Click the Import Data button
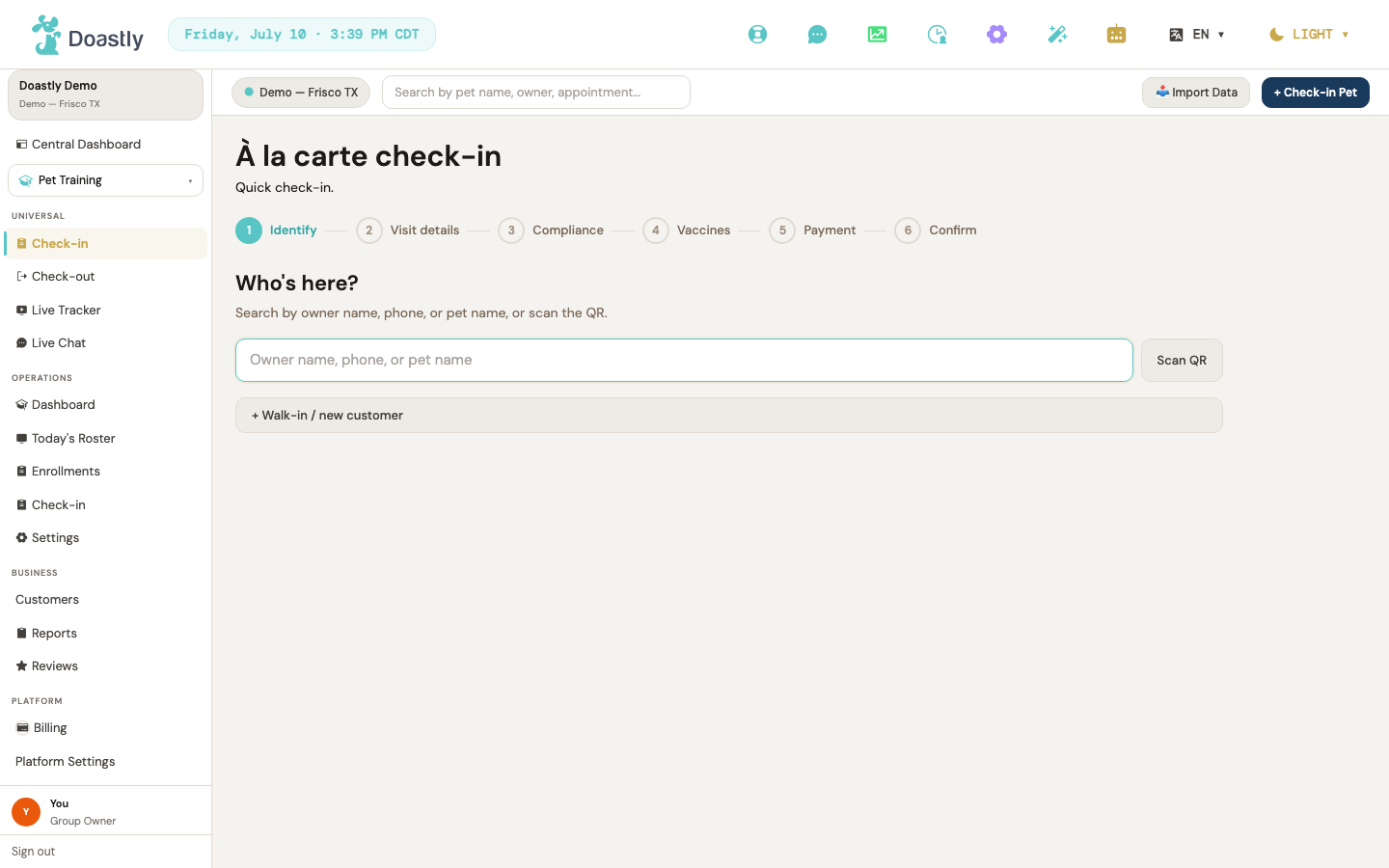The image size is (1389, 868). click(1196, 93)
